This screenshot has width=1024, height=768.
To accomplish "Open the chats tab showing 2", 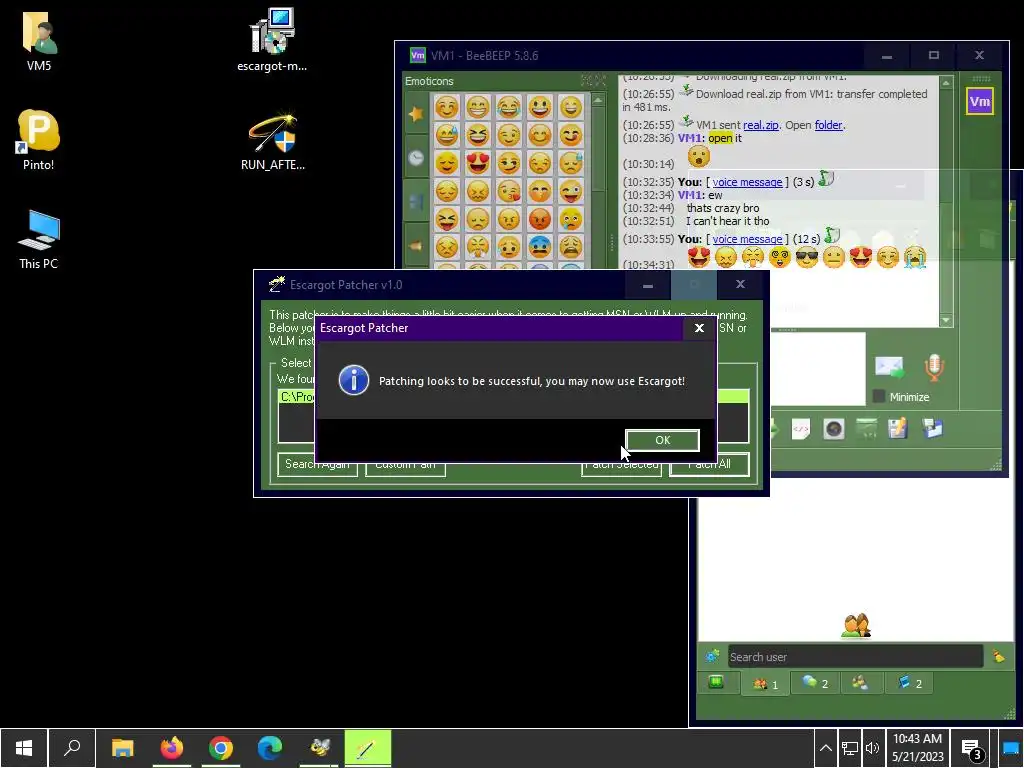I will point(815,683).
